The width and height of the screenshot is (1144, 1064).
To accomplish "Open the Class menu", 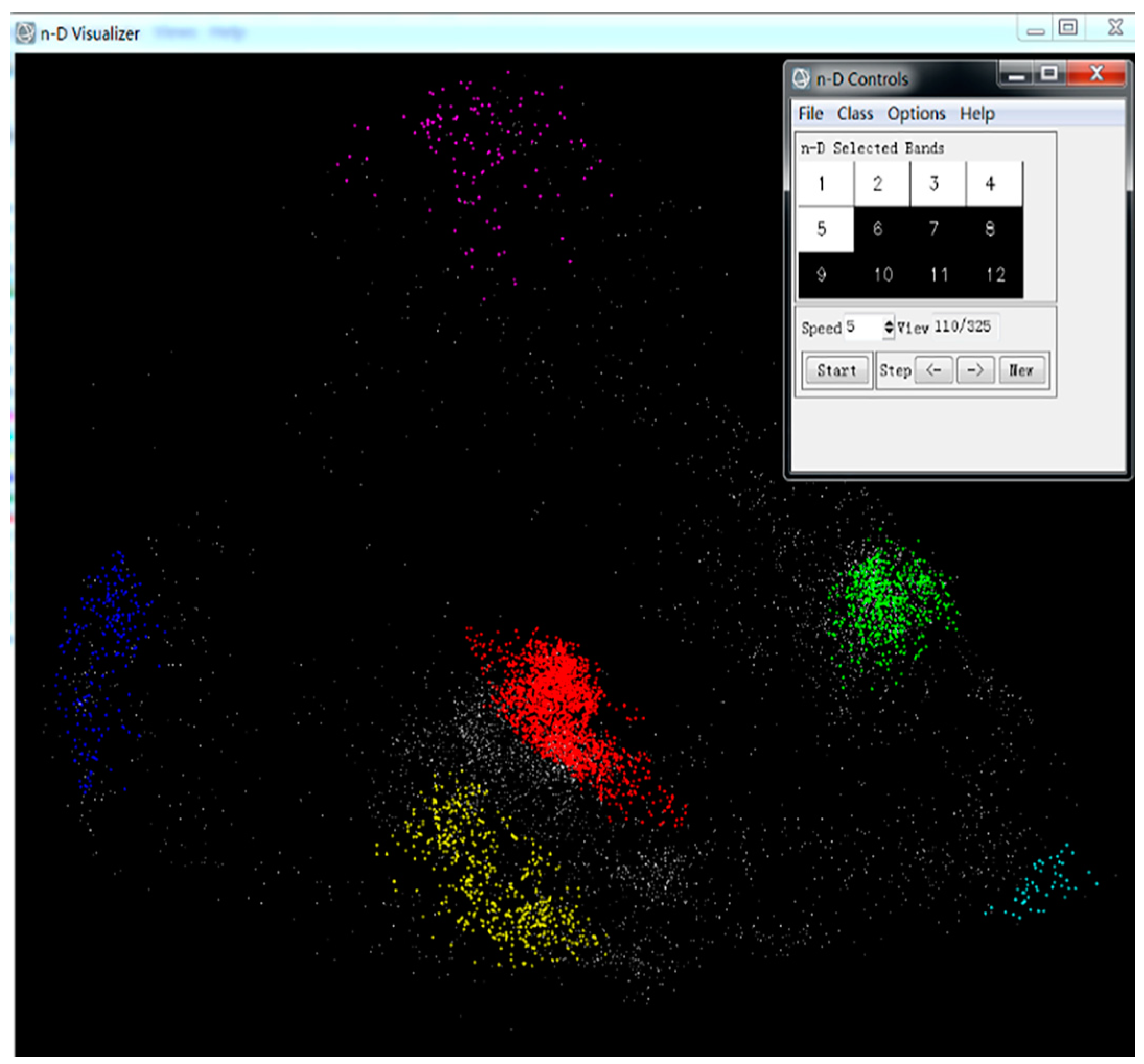I will (x=855, y=113).
